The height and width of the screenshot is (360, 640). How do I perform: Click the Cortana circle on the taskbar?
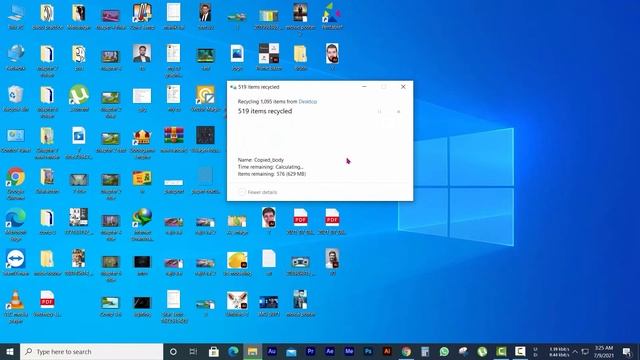coord(173,351)
